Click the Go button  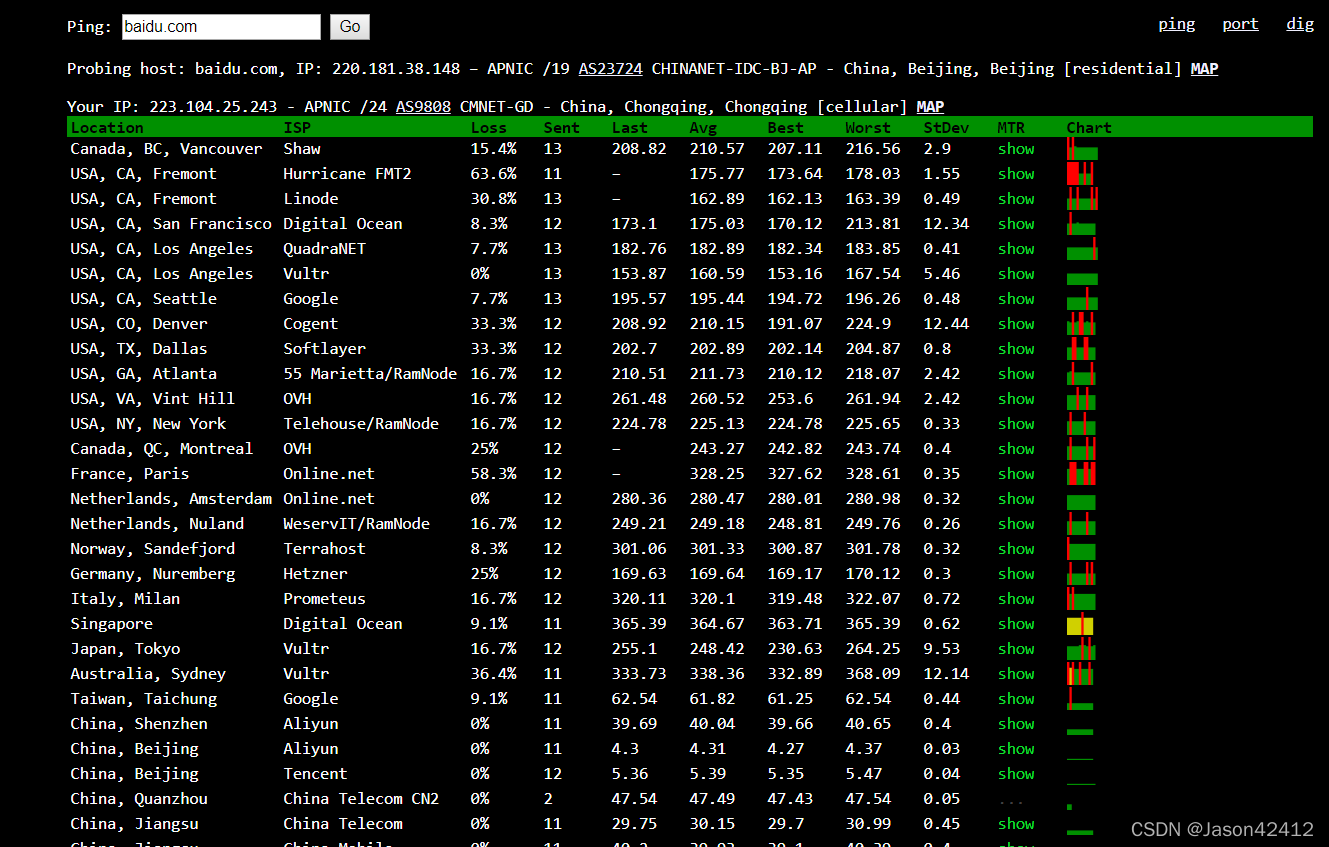click(x=350, y=27)
